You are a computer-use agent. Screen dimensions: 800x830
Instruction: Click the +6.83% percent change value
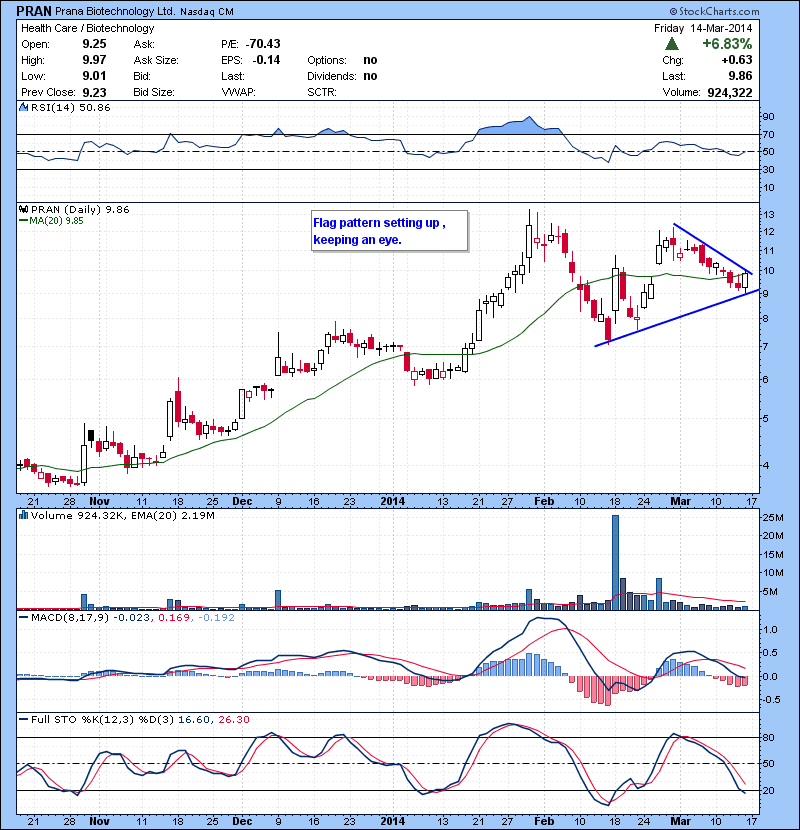tap(727, 43)
